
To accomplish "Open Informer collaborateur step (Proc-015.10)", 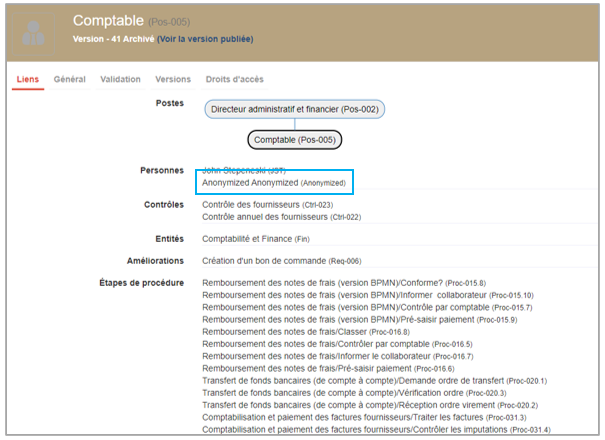I will pyautogui.click(x=369, y=295).
